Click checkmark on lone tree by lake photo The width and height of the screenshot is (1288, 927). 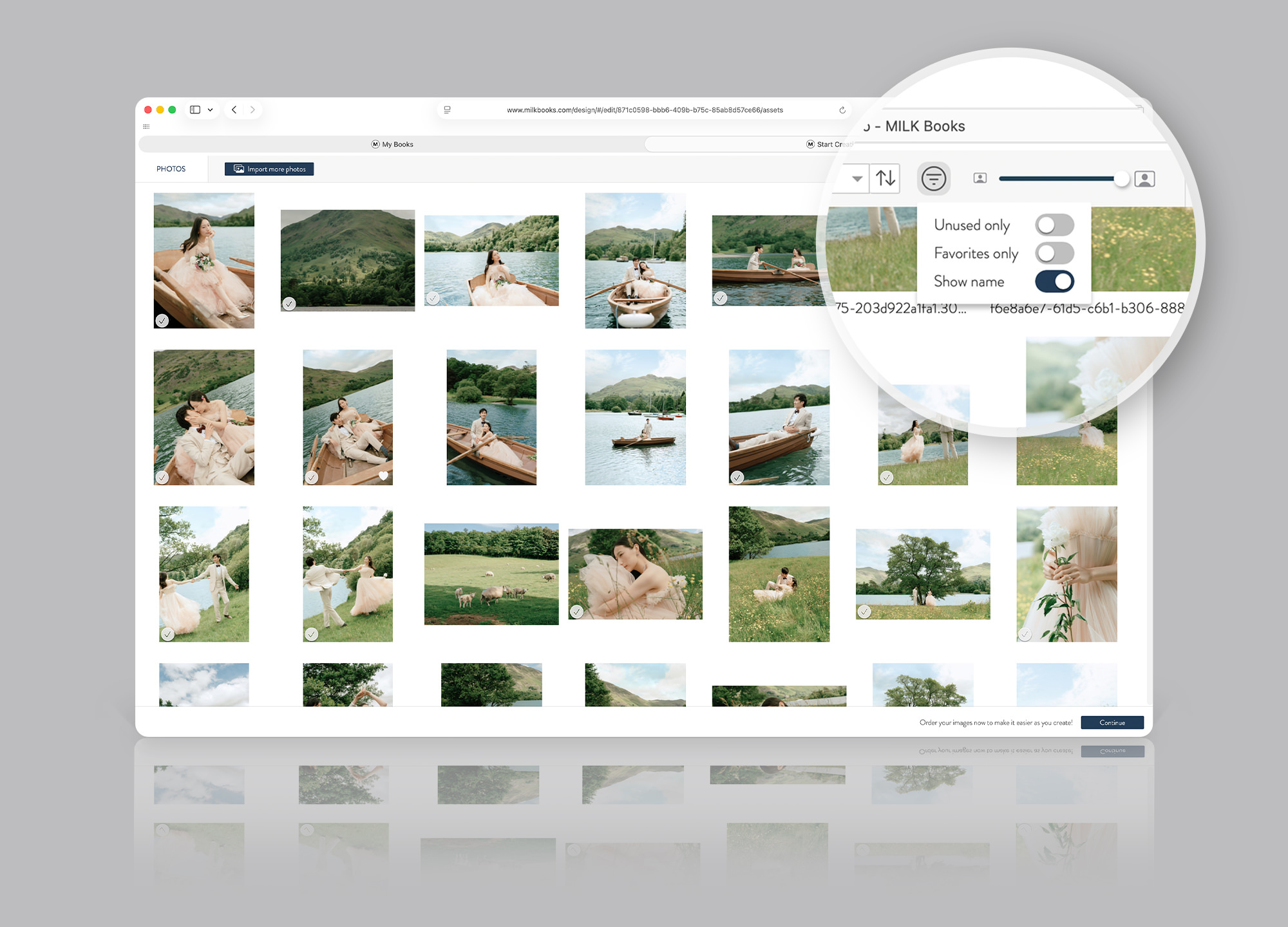864,612
